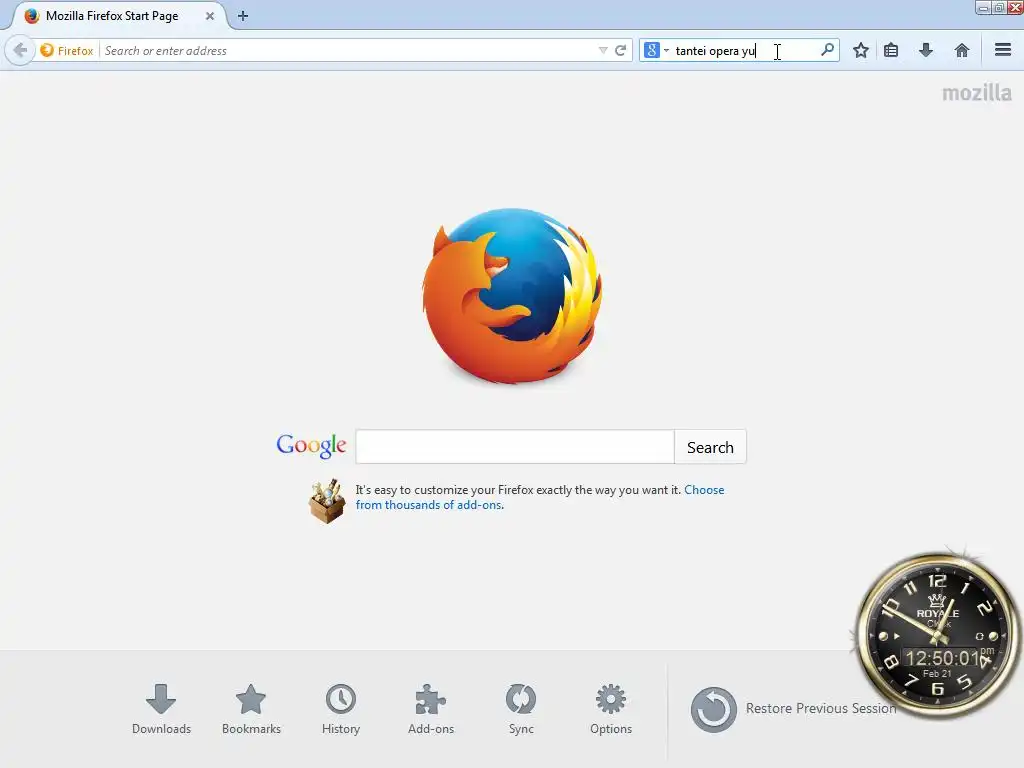Screen dimensions: 1024x768
Task: Bookmark this page with the star icon
Action: (x=861, y=50)
